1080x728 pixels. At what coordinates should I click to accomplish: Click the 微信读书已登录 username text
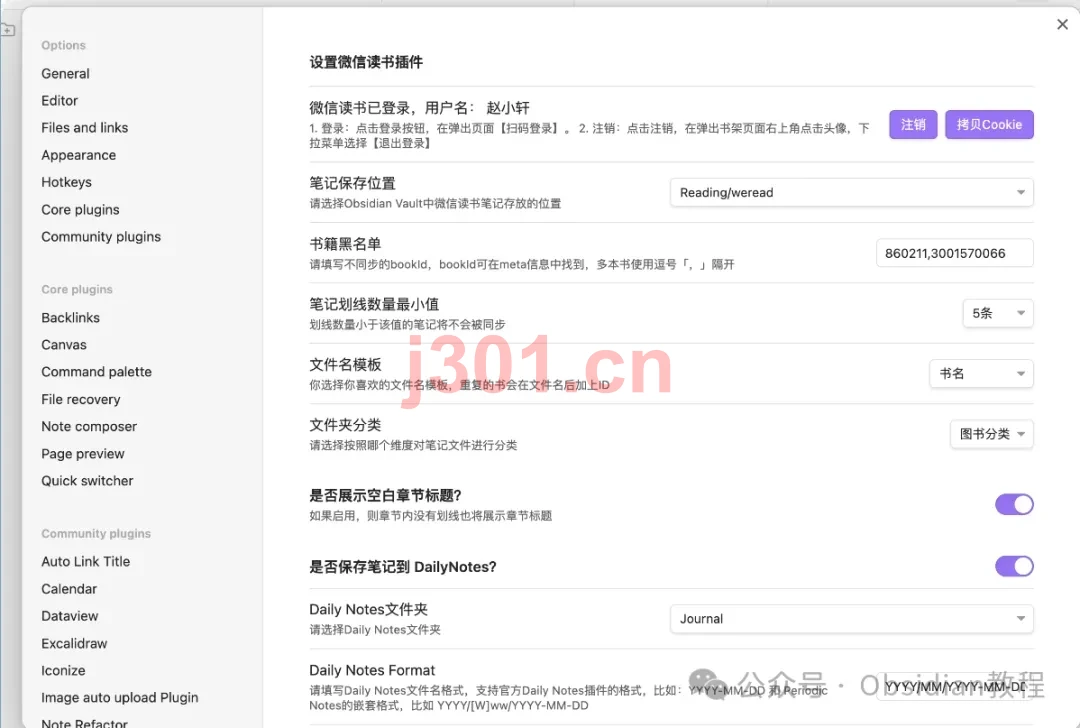(x=419, y=107)
